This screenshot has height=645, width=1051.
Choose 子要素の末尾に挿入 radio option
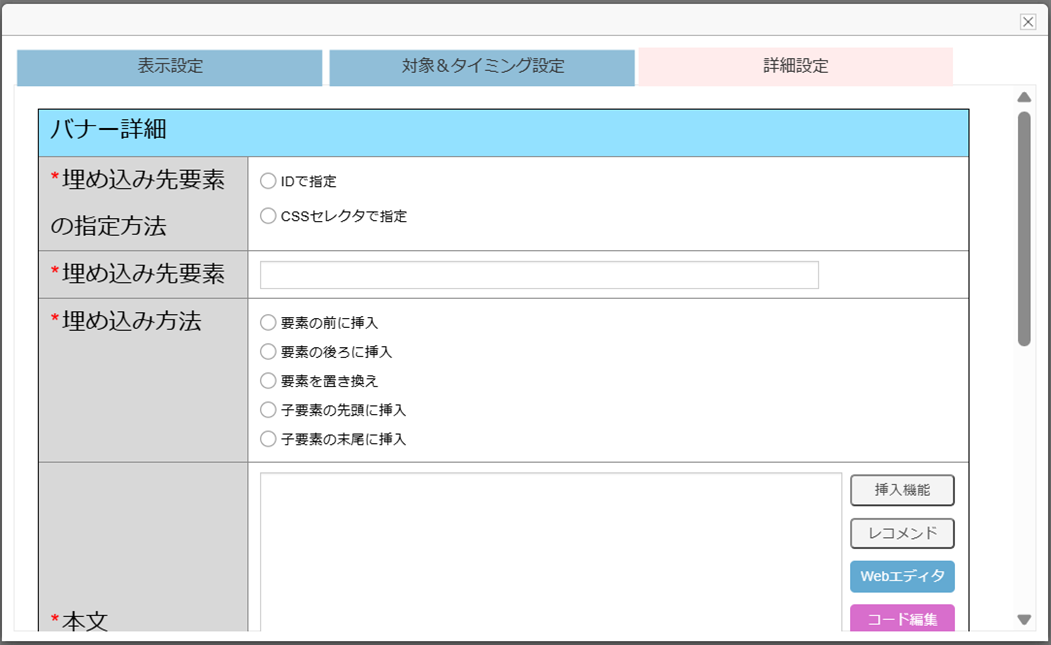point(268,439)
